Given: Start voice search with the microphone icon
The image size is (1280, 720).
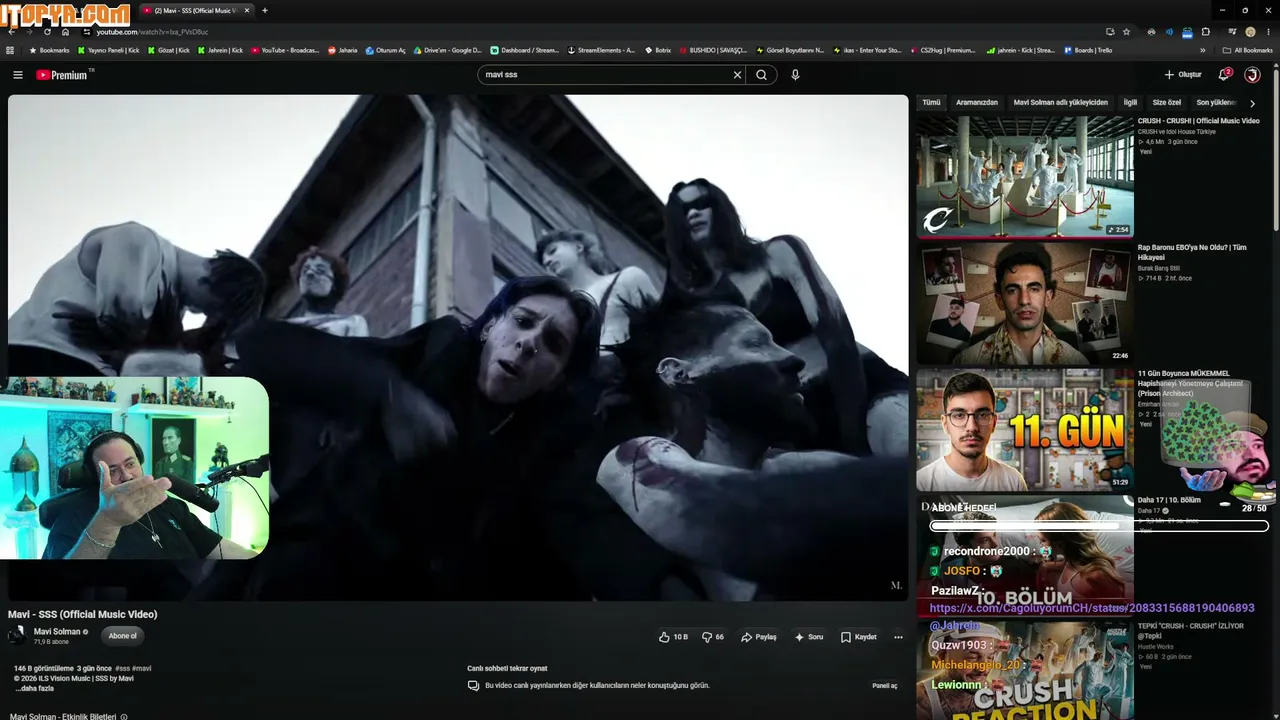Looking at the screenshot, I should click(795, 75).
